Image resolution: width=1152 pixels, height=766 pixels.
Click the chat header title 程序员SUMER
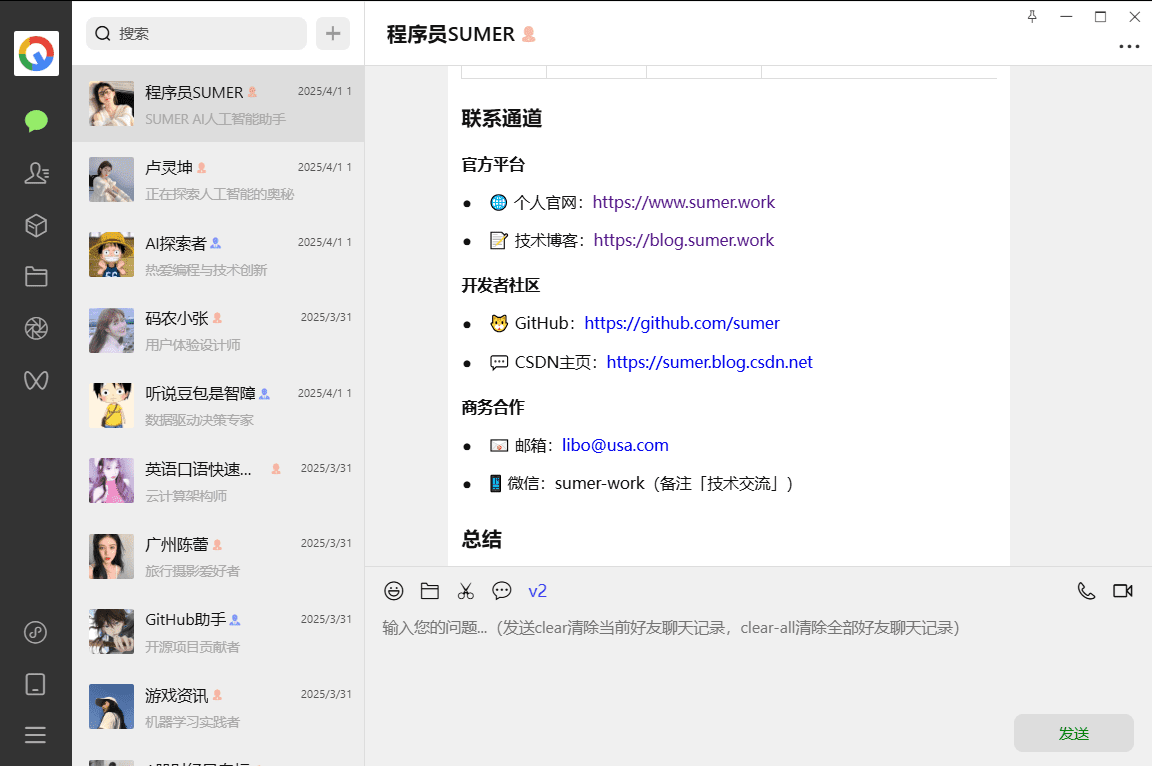[450, 35]
